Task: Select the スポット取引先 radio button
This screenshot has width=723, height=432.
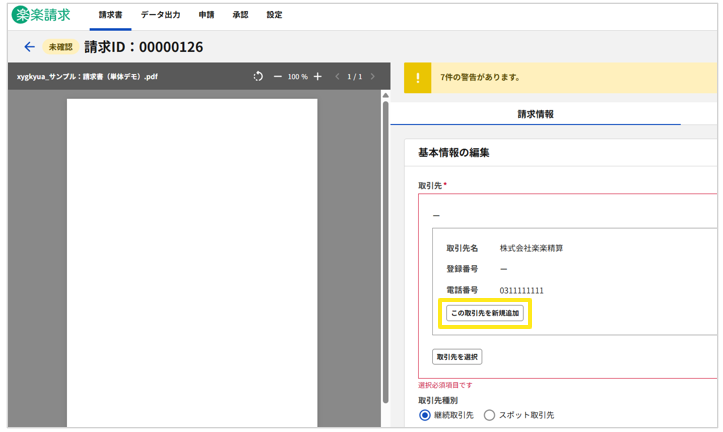Action: point(489,415)
